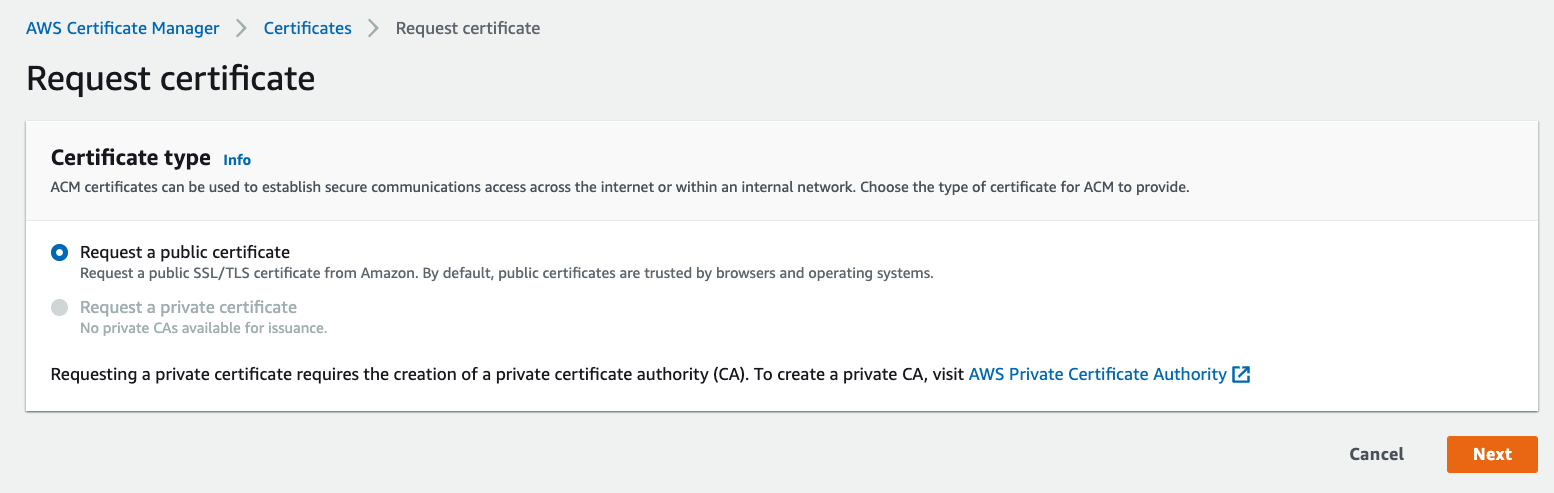
Task: Cancel the certificate request
Action: pos(1376,454)
